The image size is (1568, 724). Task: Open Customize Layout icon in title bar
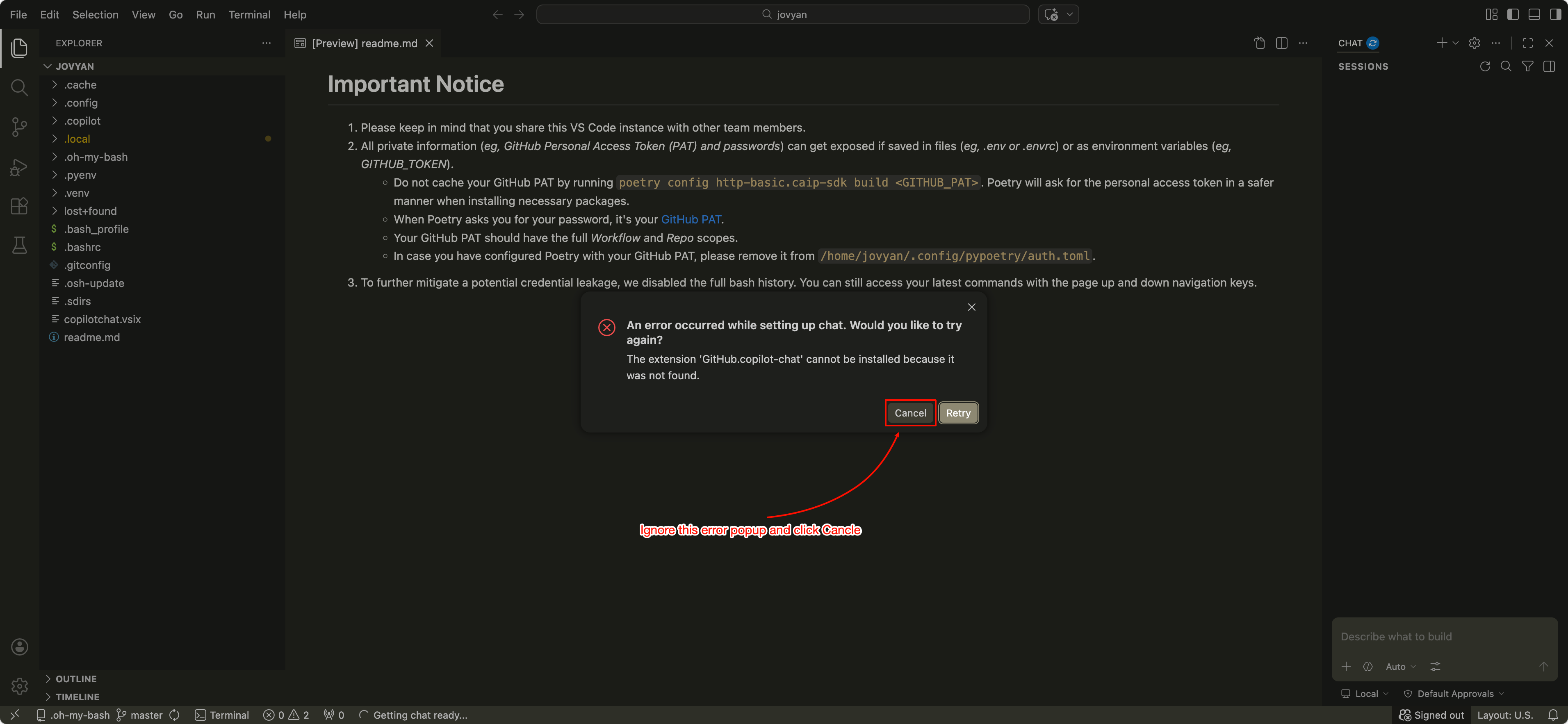[1491, 15]
